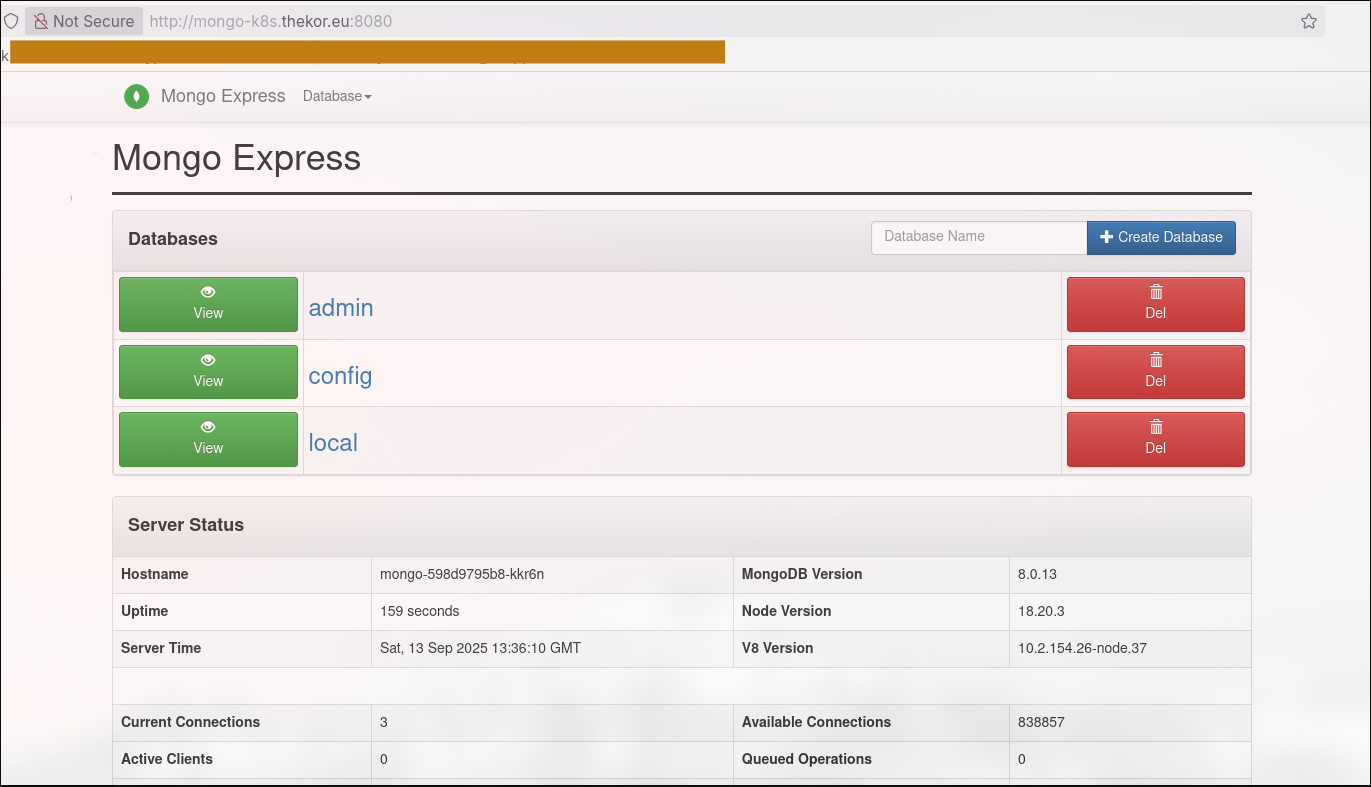The width and height of the screenshot is (1371, 787).
Task: Click the eye icon for config database
Action: tap(208, 361)
